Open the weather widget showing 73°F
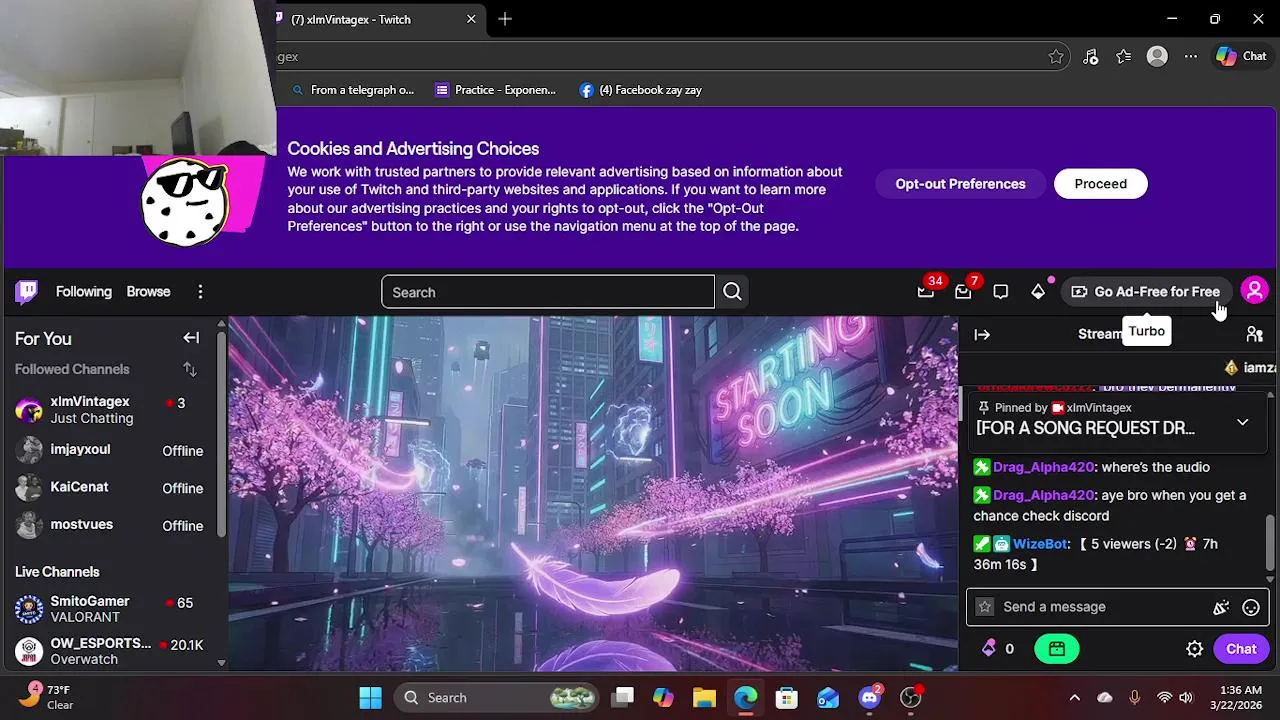This screenshot has height=720, width=1280. pos(45,697)
